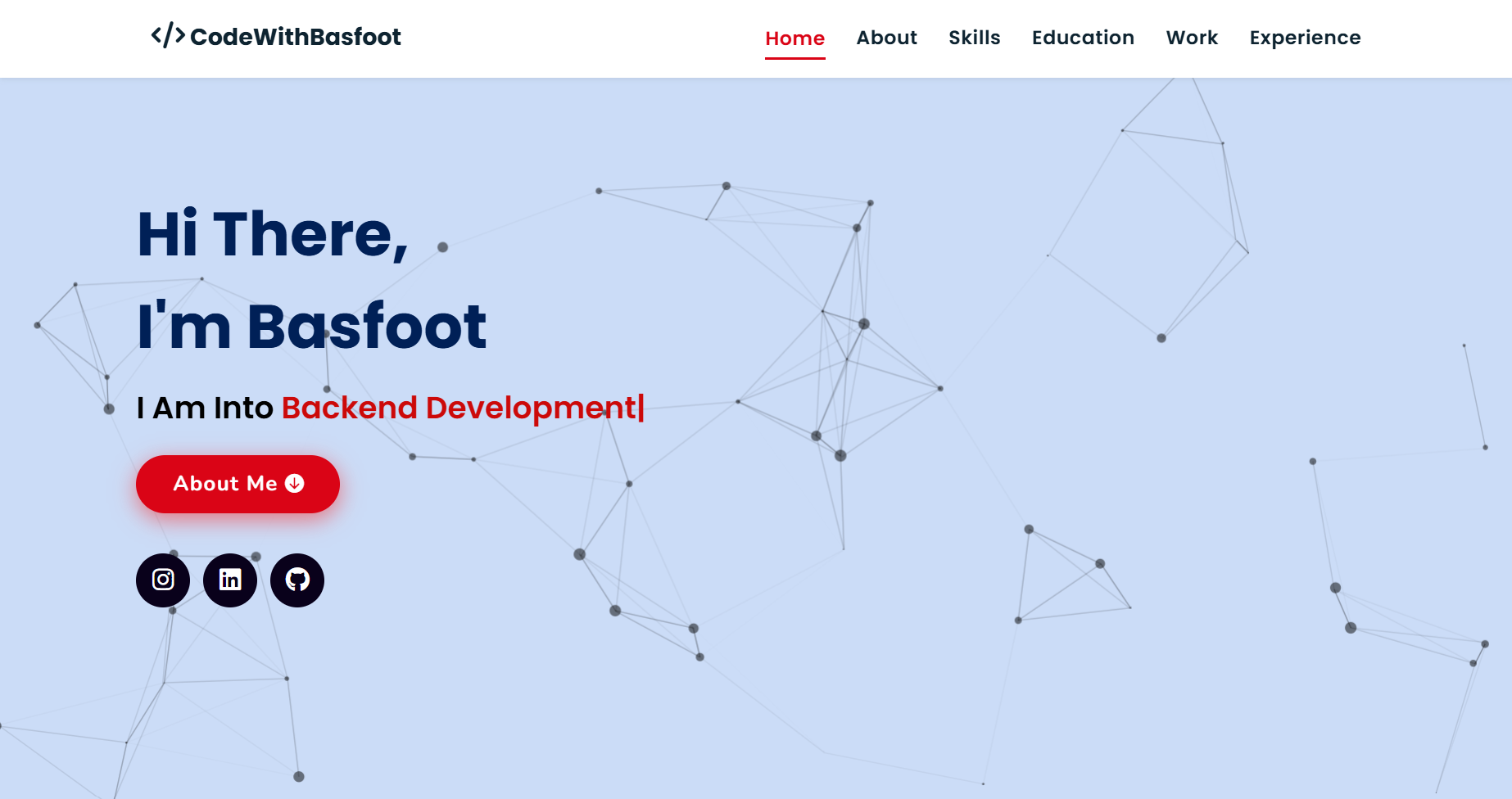Image resolution: width=1512 pixels, height=799 pixels.
Task: Navigate to the Work section
Action: 1192,38
